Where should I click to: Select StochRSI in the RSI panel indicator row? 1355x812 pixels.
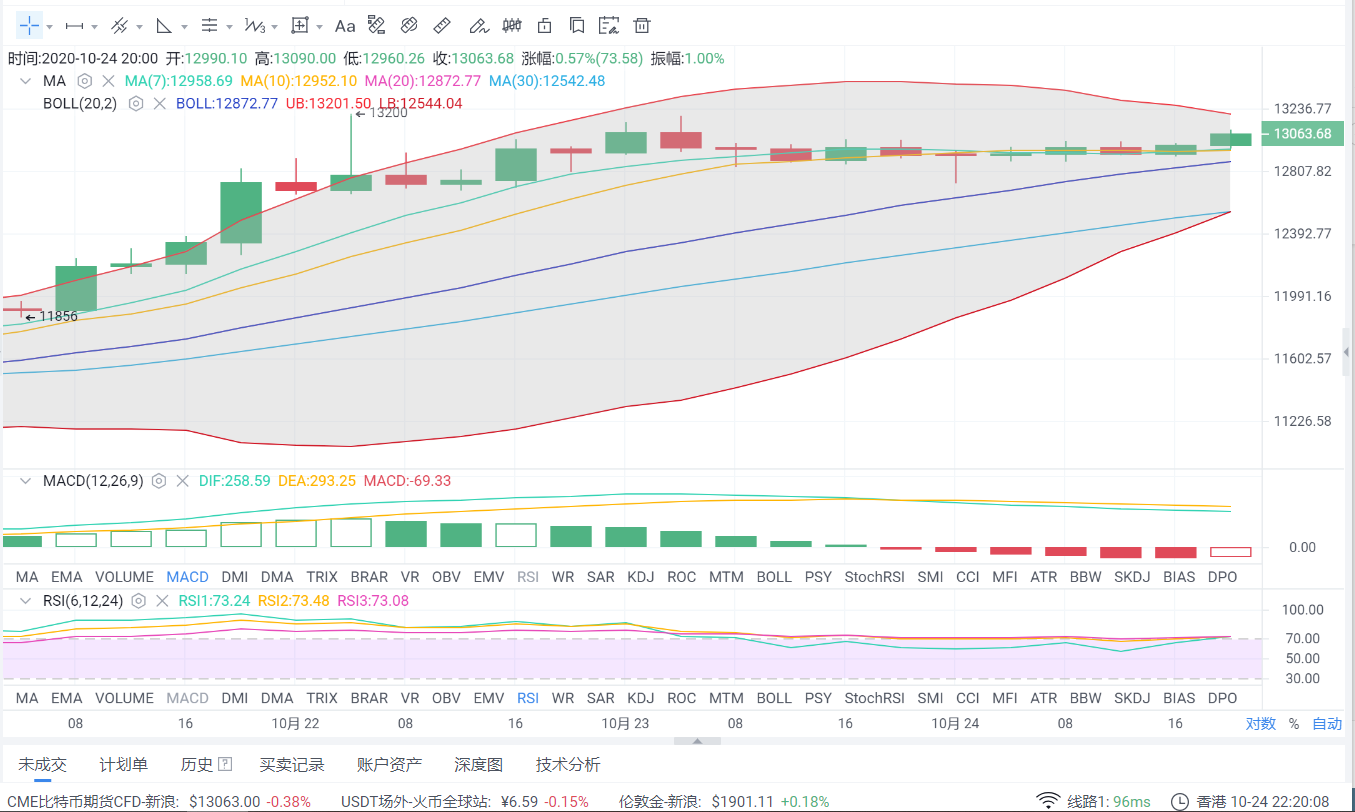(874, 698)
